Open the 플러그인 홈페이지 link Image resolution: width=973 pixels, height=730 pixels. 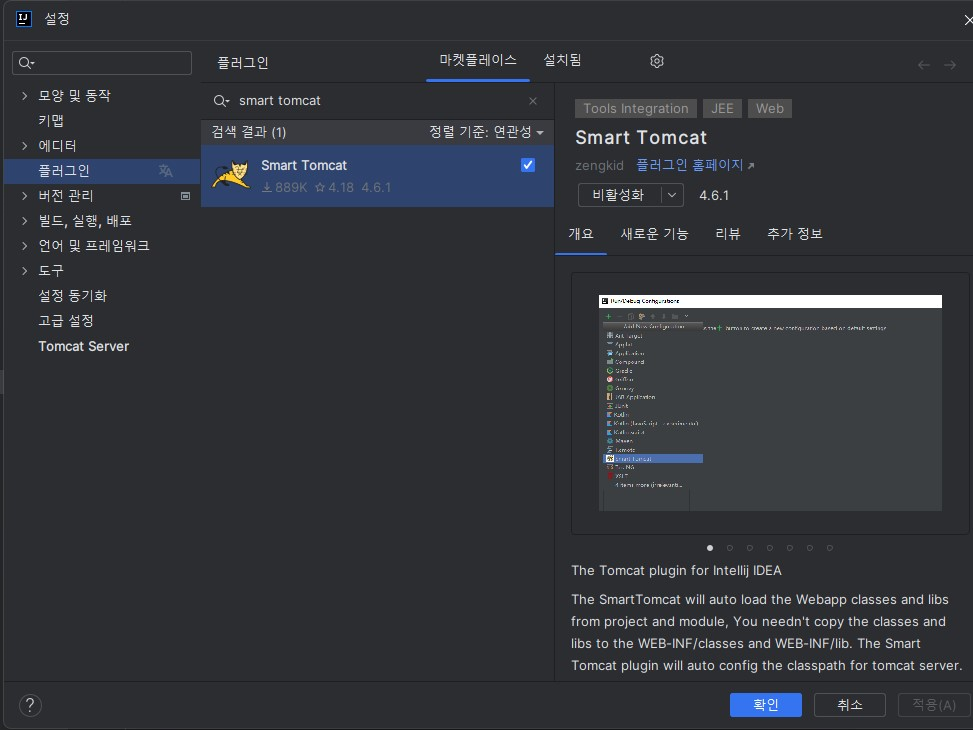695,165
